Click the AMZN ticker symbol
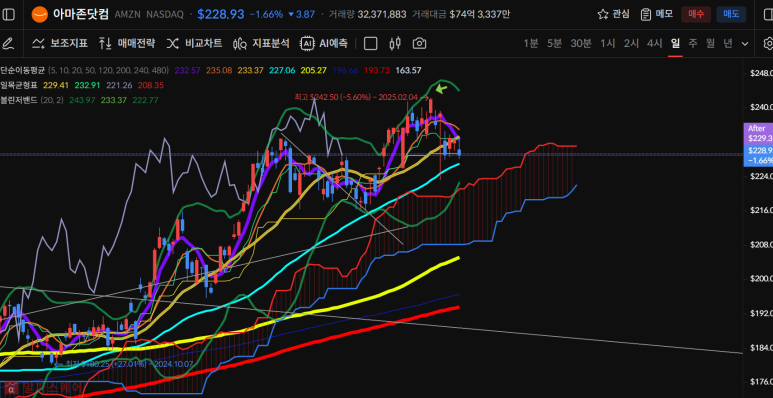 click(128, 14)
